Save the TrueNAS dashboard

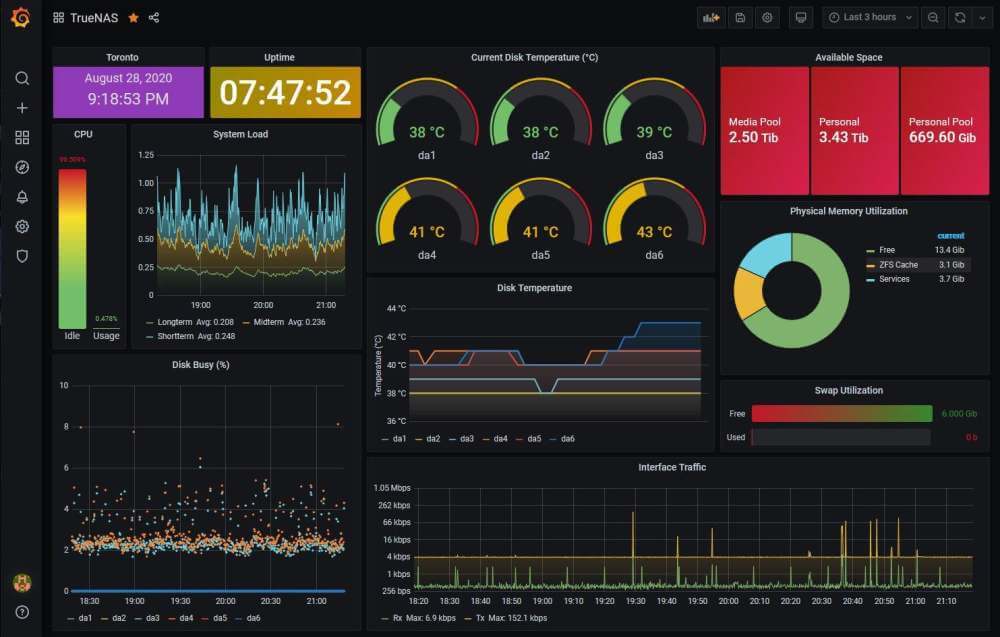click(739, 17)
